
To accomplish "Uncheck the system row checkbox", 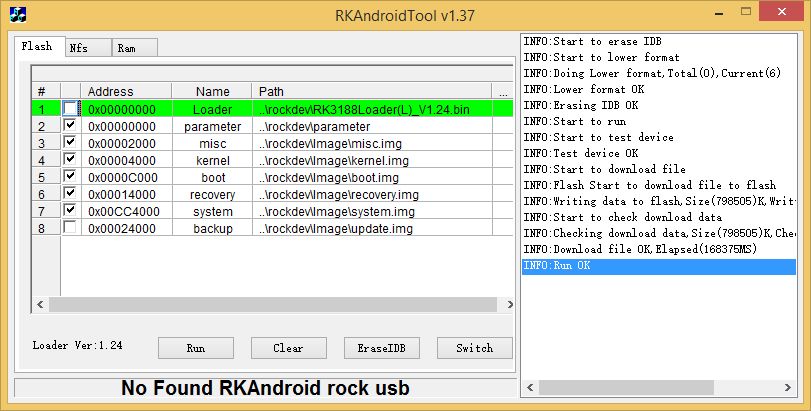I will click(70, 210).
